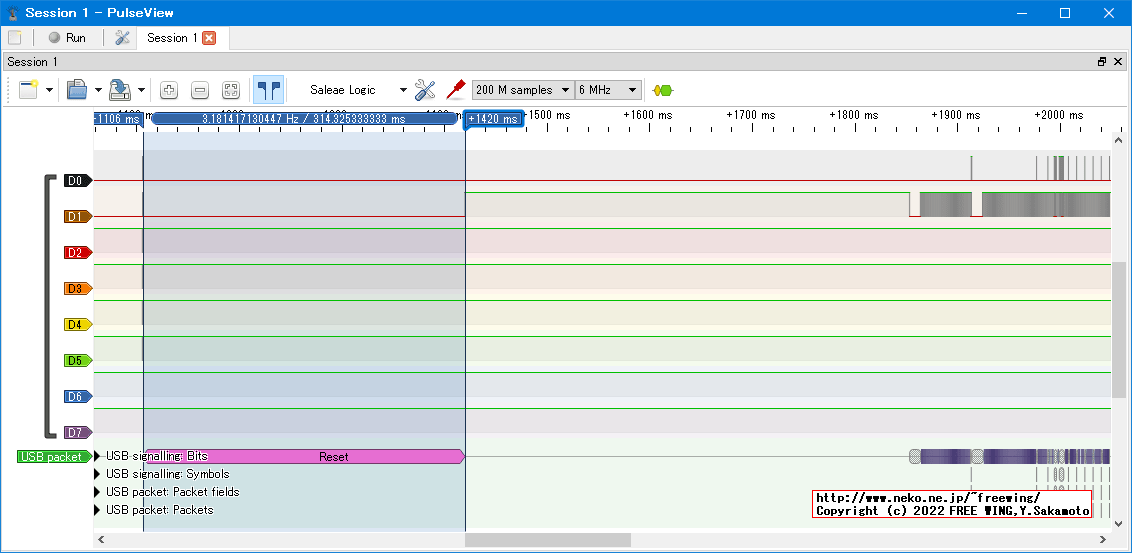Toggle the cursors display button

268,90
